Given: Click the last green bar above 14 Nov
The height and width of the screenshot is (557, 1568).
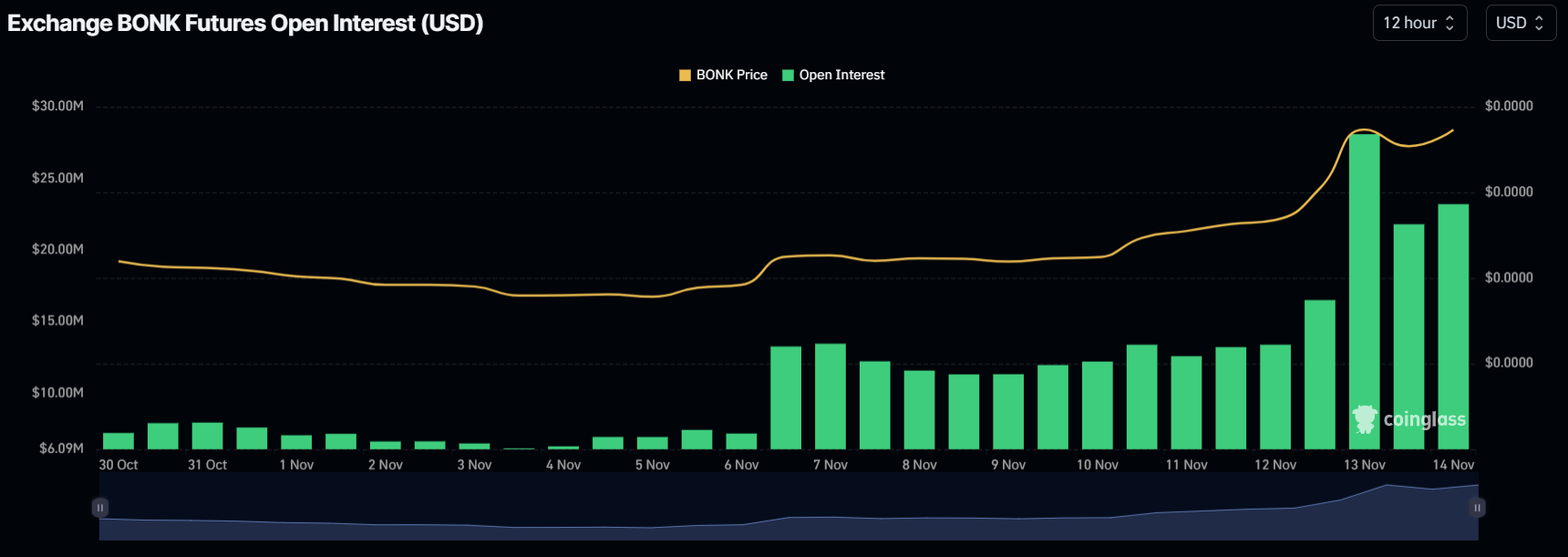Looking at the screenshot, I should coord(1453,326).
